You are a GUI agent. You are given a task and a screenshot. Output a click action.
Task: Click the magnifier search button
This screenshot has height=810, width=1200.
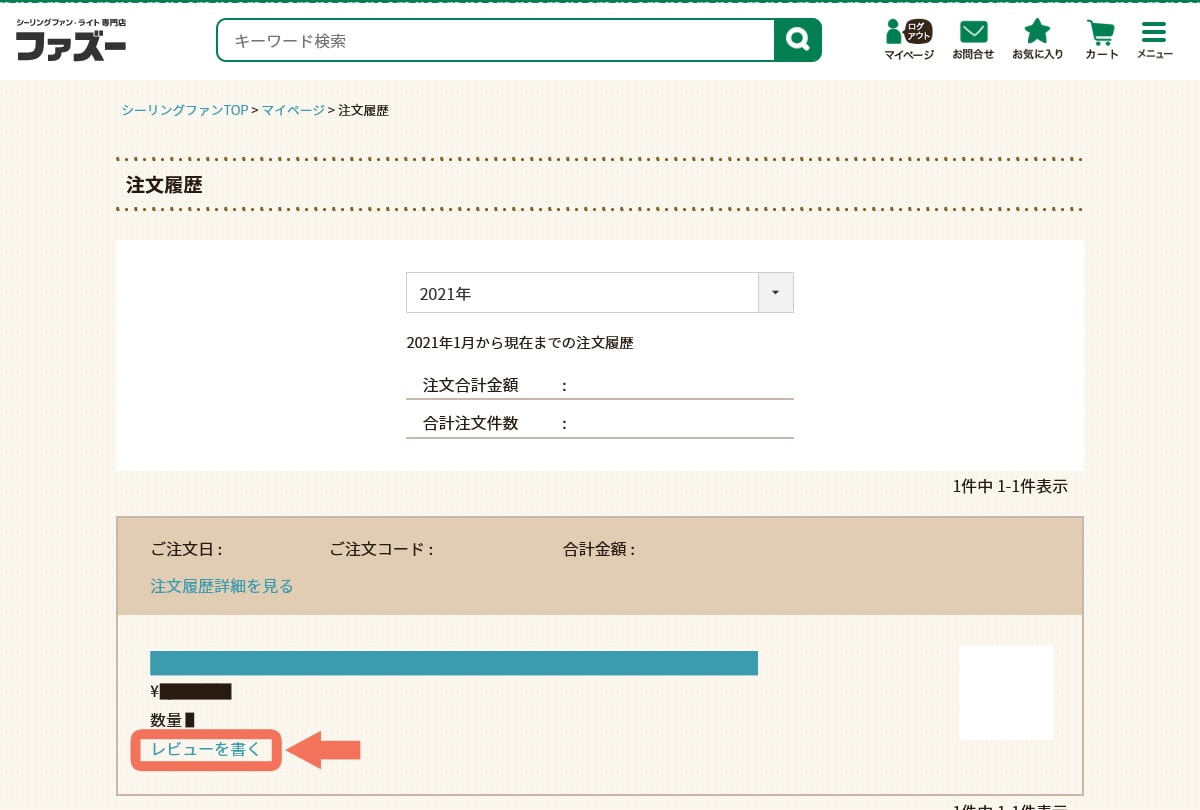pyautogui.click(x=797, y=40)
